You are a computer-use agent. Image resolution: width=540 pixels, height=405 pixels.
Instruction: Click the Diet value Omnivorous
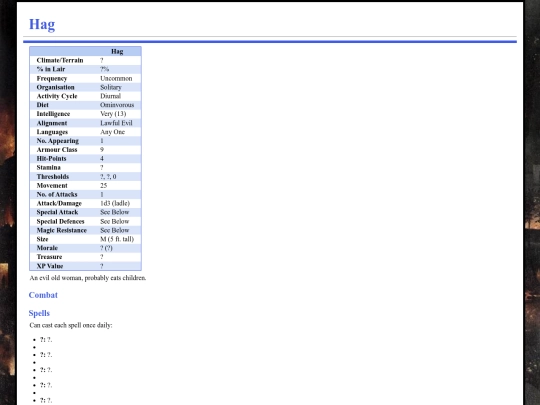[x=117, y=105]
